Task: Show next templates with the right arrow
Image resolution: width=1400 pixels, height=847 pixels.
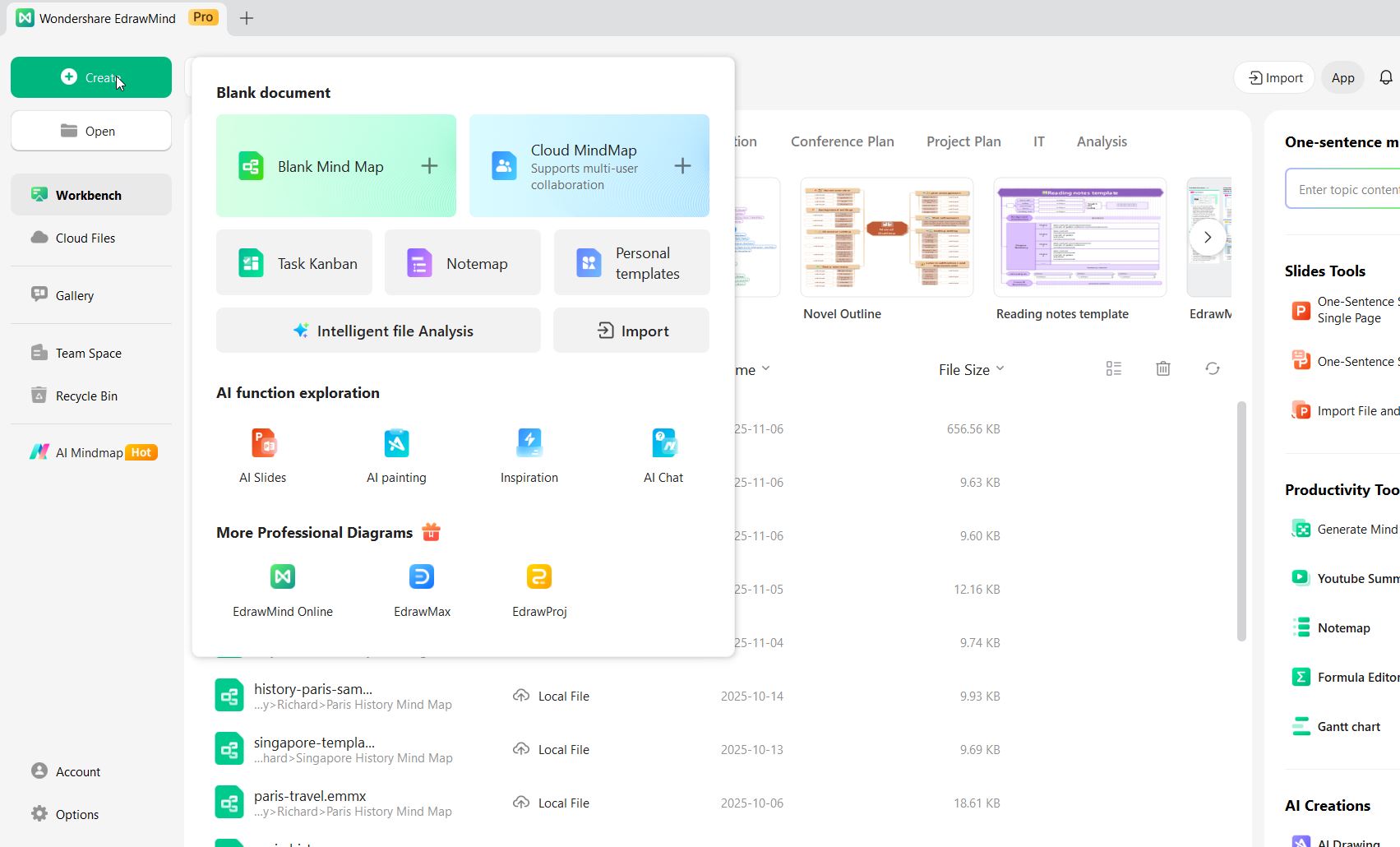Action: click(1208, 238)
